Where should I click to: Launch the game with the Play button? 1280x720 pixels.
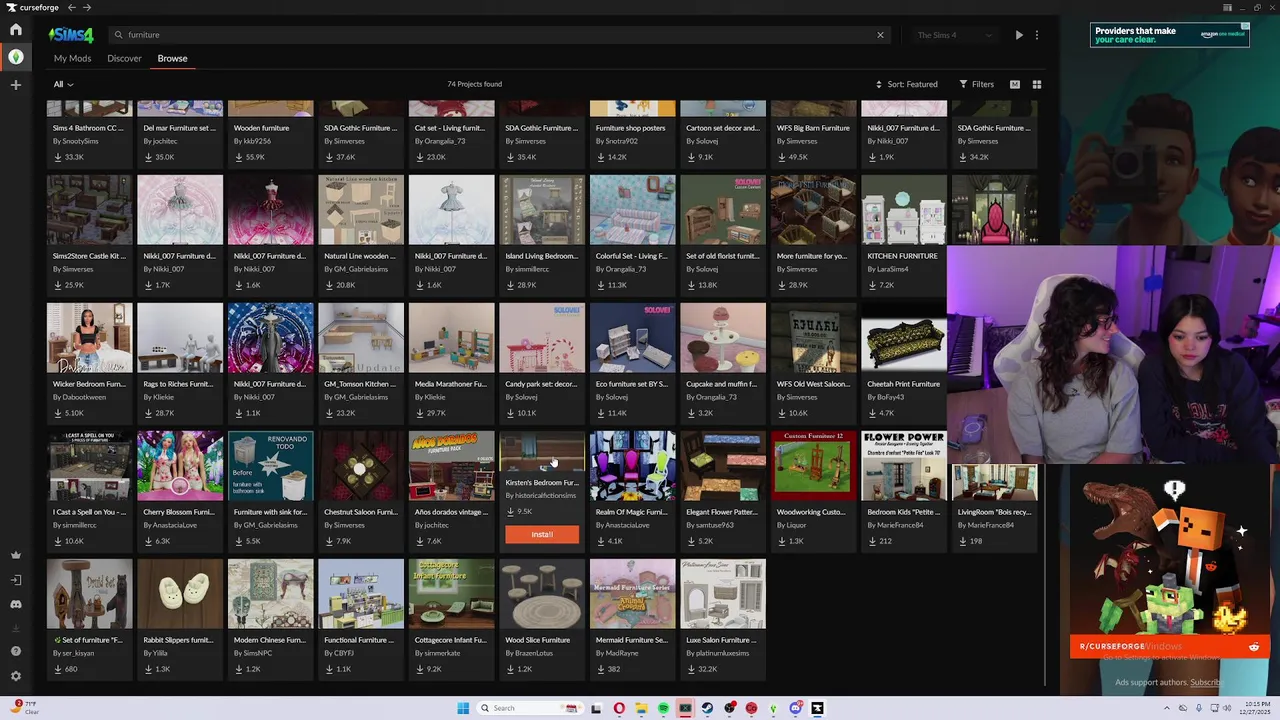(1019, 35)
